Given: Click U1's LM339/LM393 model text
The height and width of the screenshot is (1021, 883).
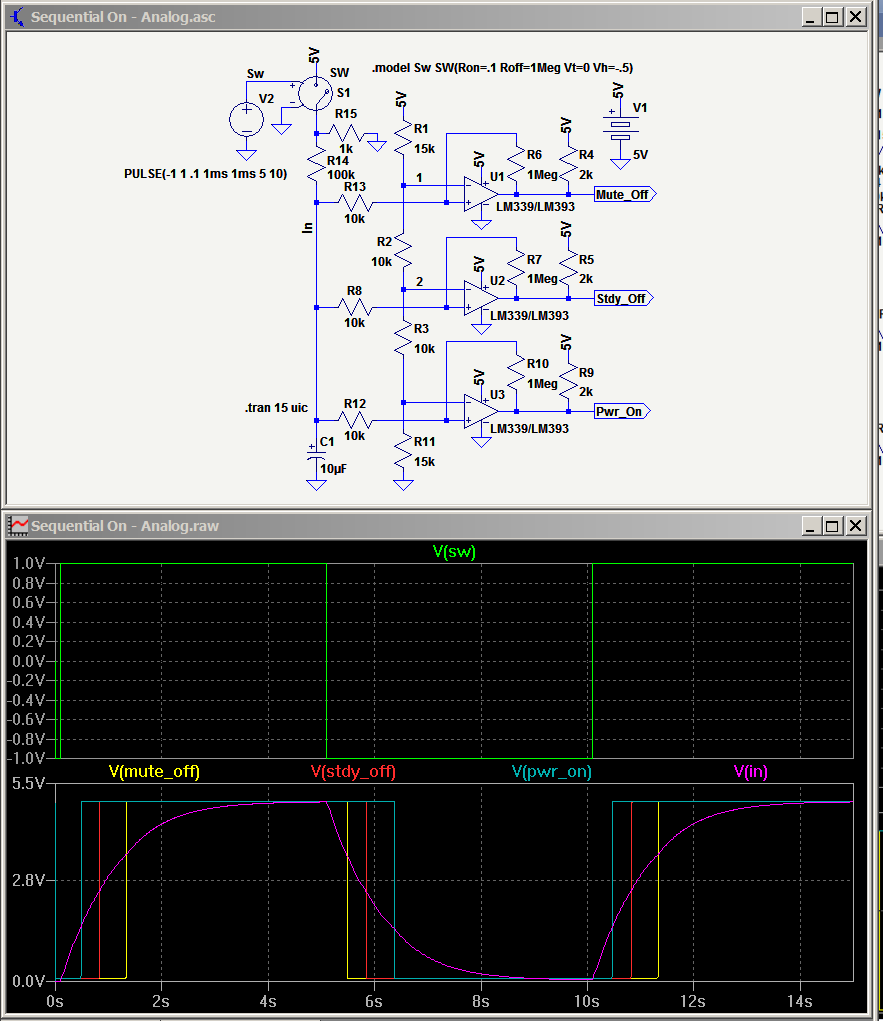Looking at the screenshot, I should pyautogui.click(x=535, y=207).
